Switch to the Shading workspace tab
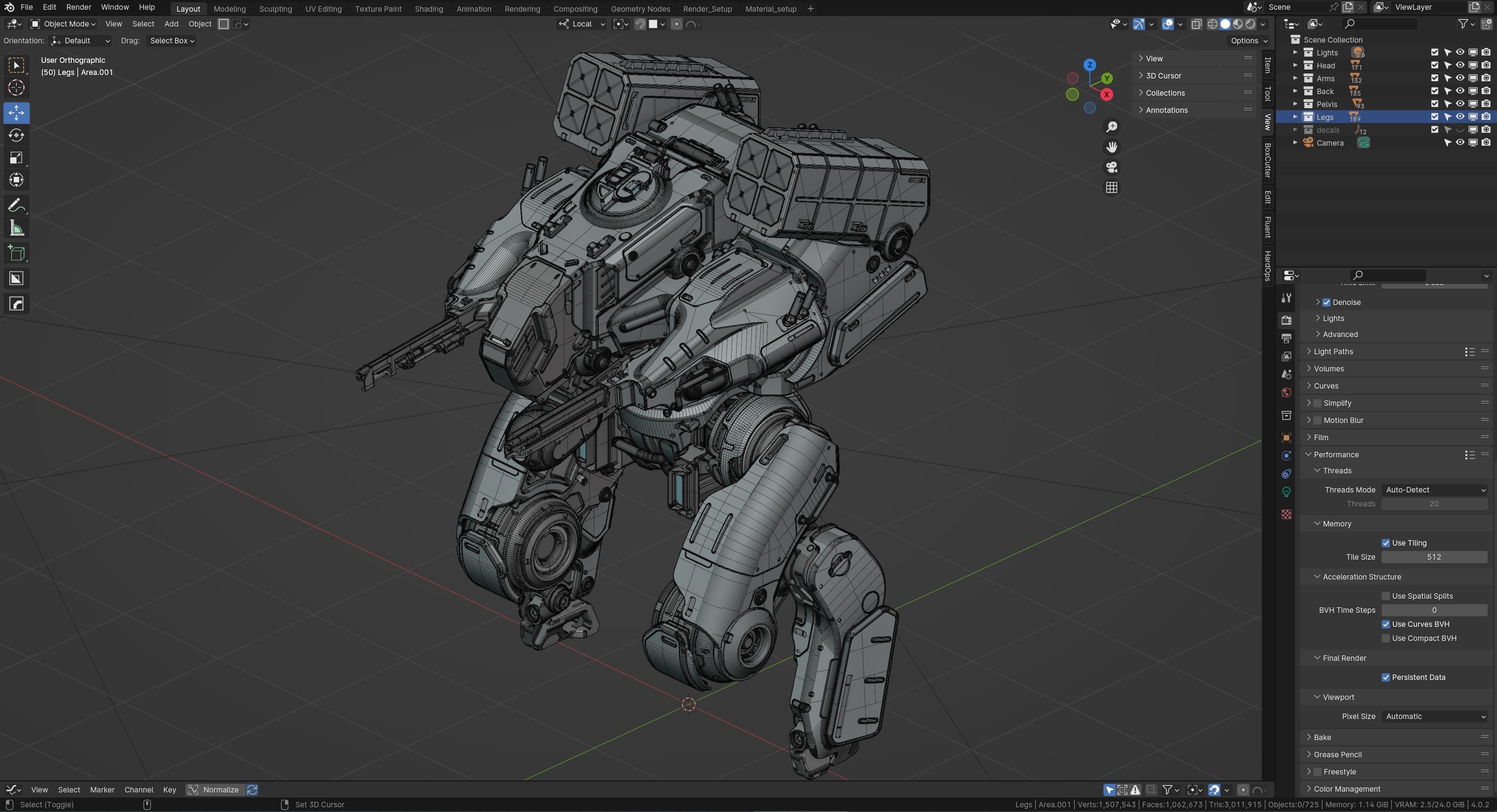The width and height of the screenshot is (1497, 812). click(x=429, y=9)
